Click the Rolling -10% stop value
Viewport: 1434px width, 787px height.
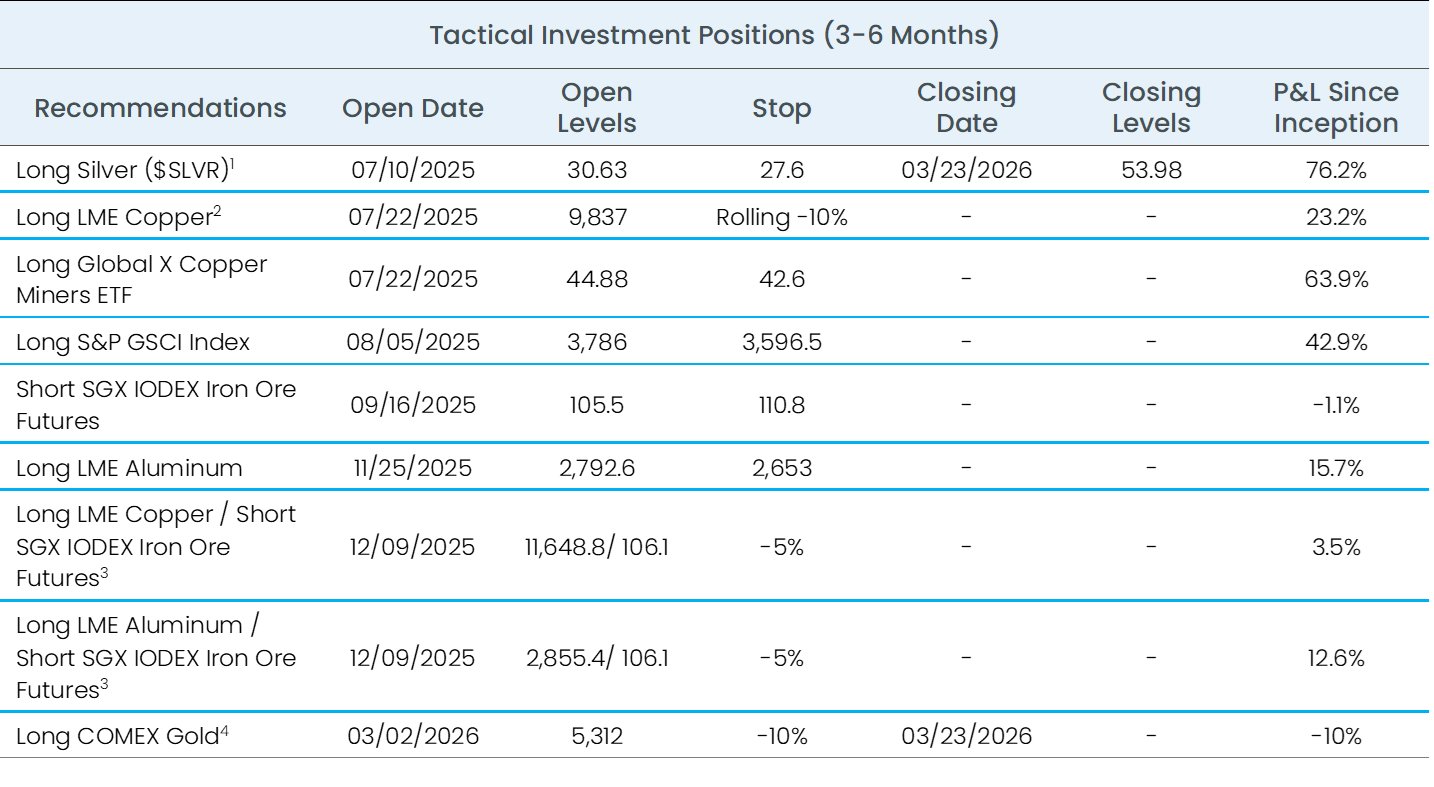(x=782, y=217)
